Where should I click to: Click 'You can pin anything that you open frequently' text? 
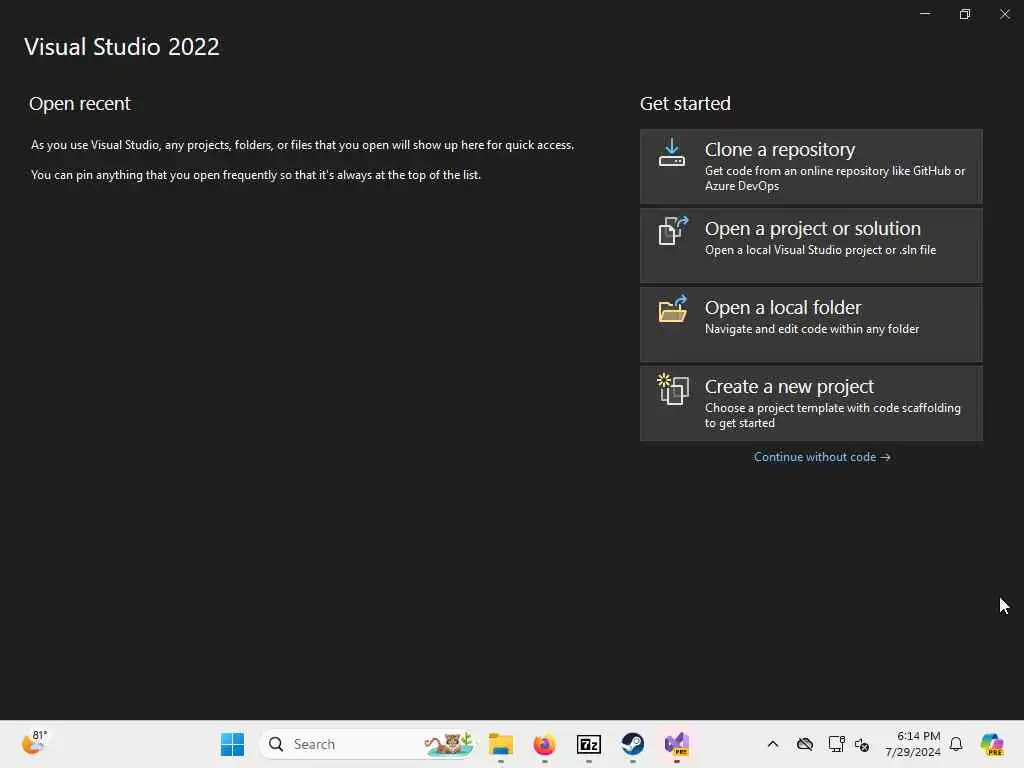(256, 175)
